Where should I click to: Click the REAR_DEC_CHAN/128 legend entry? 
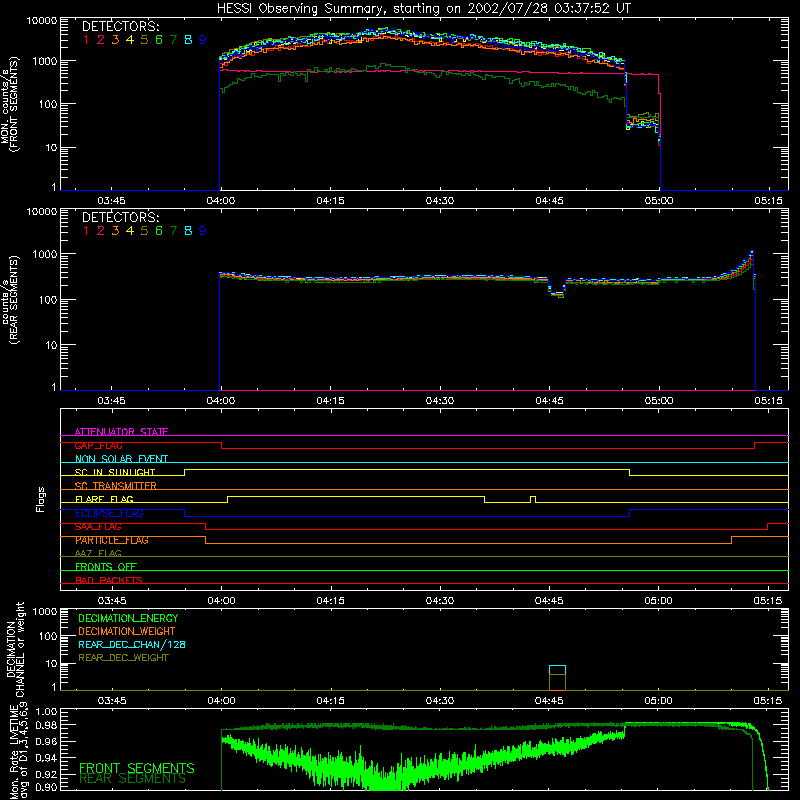[x=132, y=644]
